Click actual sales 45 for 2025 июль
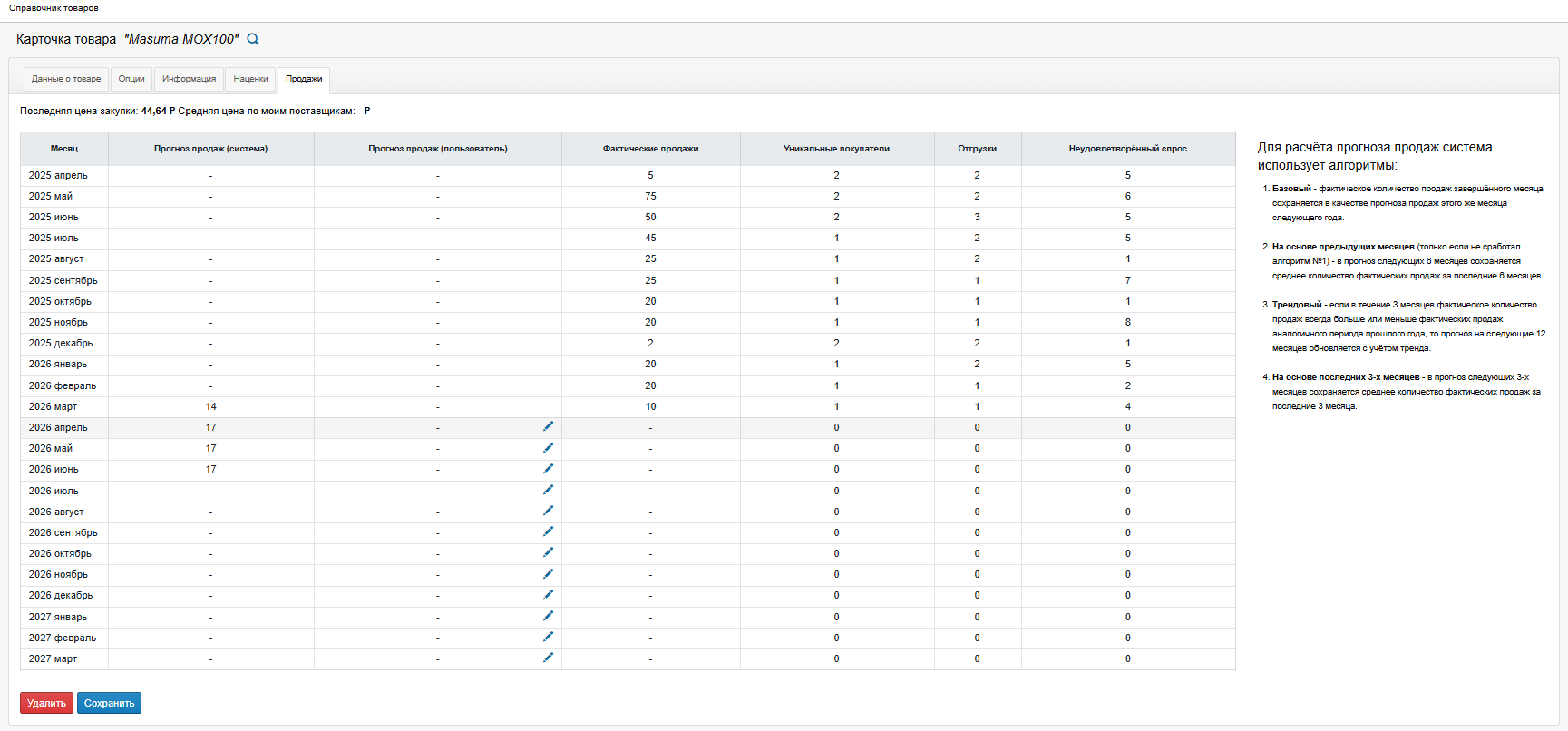 (650, 238)
